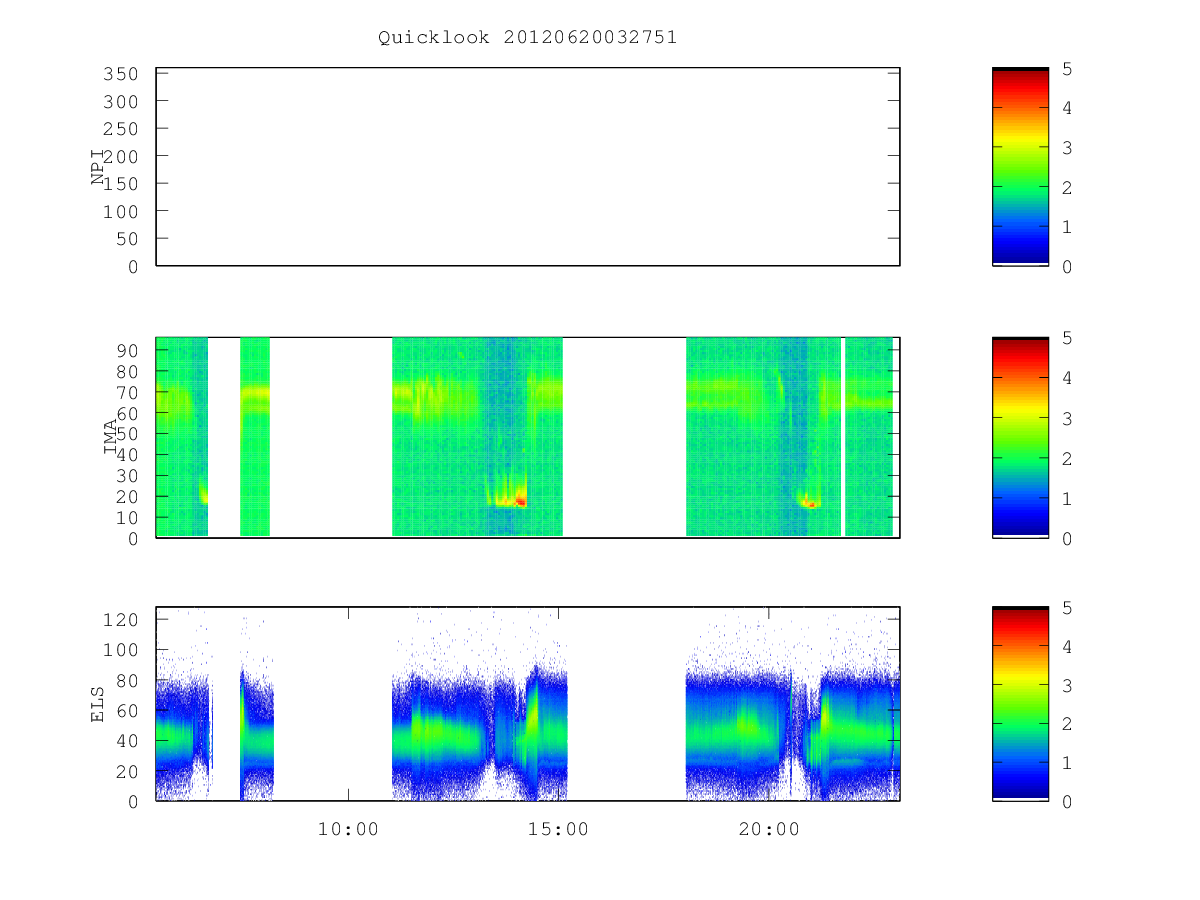The height and width of the screenshot is (900, 1200).
Task: Click the 20:00 time axis label
Action: coord(768,829)
